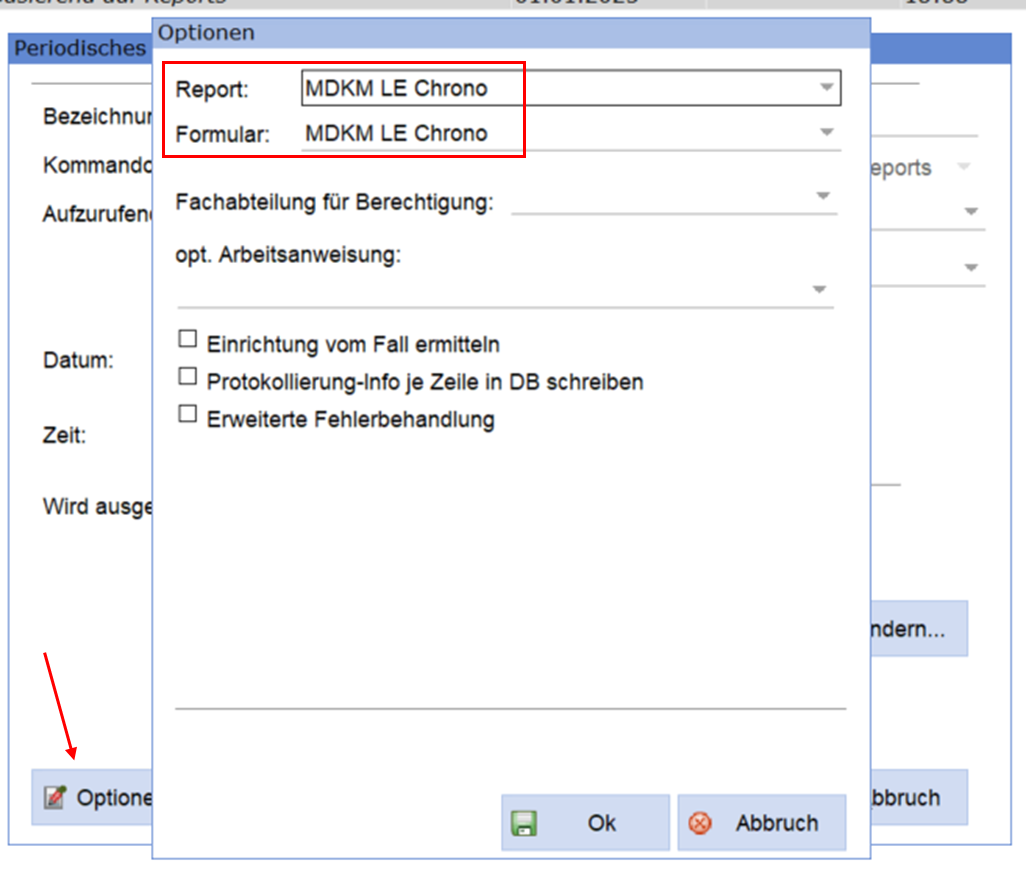The height and width of the screenshot is (883, 1026).
Task: Confirm Optionen dialog with Ok button
Action: coord(585,823)
